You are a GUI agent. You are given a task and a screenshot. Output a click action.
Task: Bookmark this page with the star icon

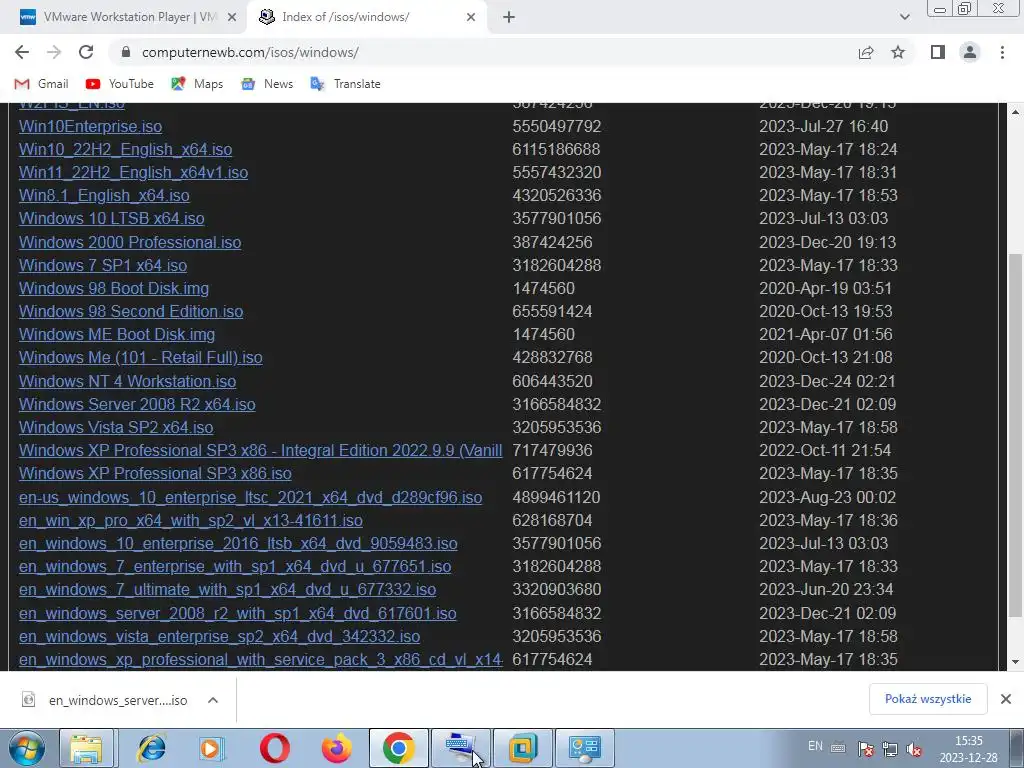pyautogui.click(x=898, y=52)
